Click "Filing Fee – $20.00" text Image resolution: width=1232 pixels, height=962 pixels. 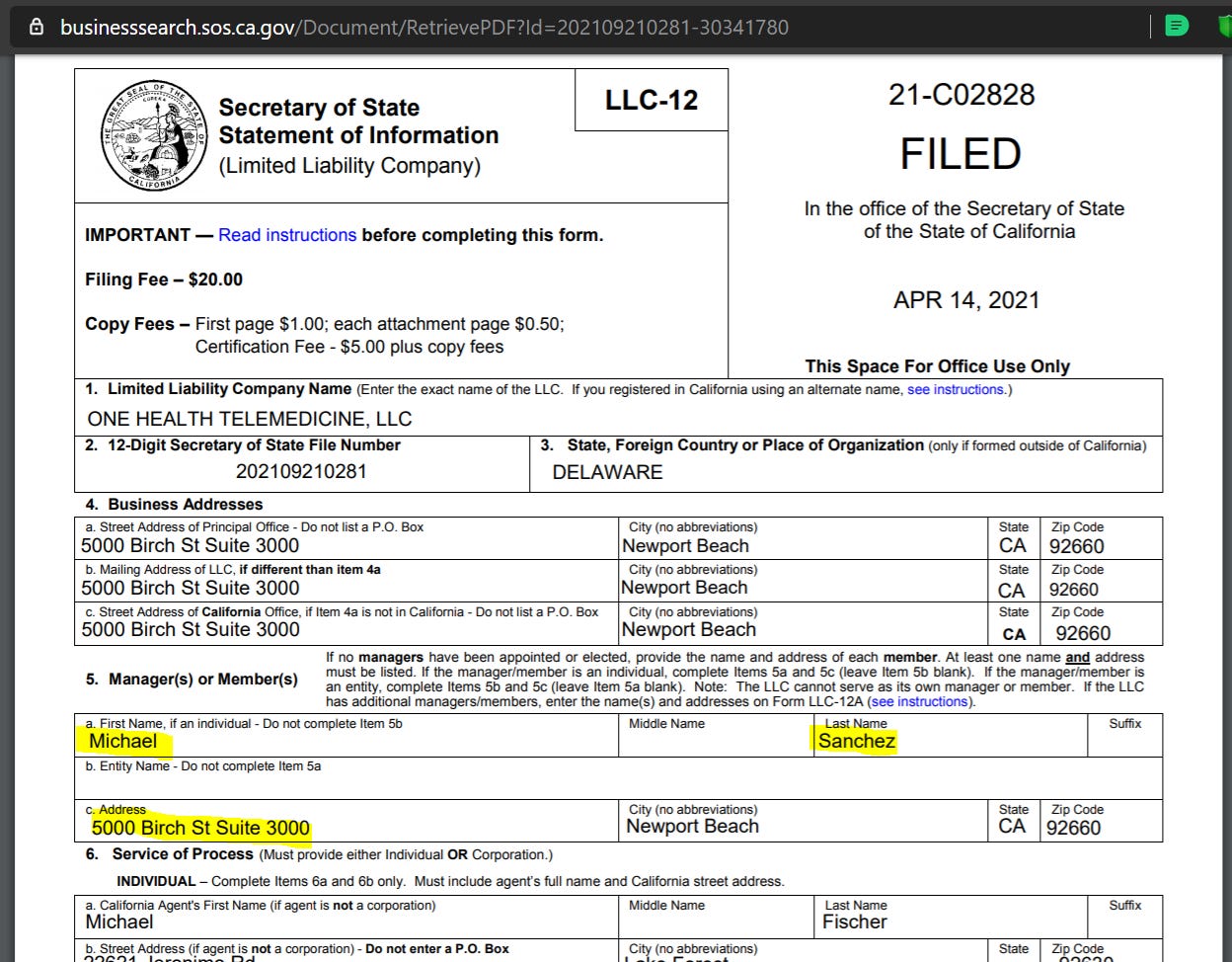point(164,280)
